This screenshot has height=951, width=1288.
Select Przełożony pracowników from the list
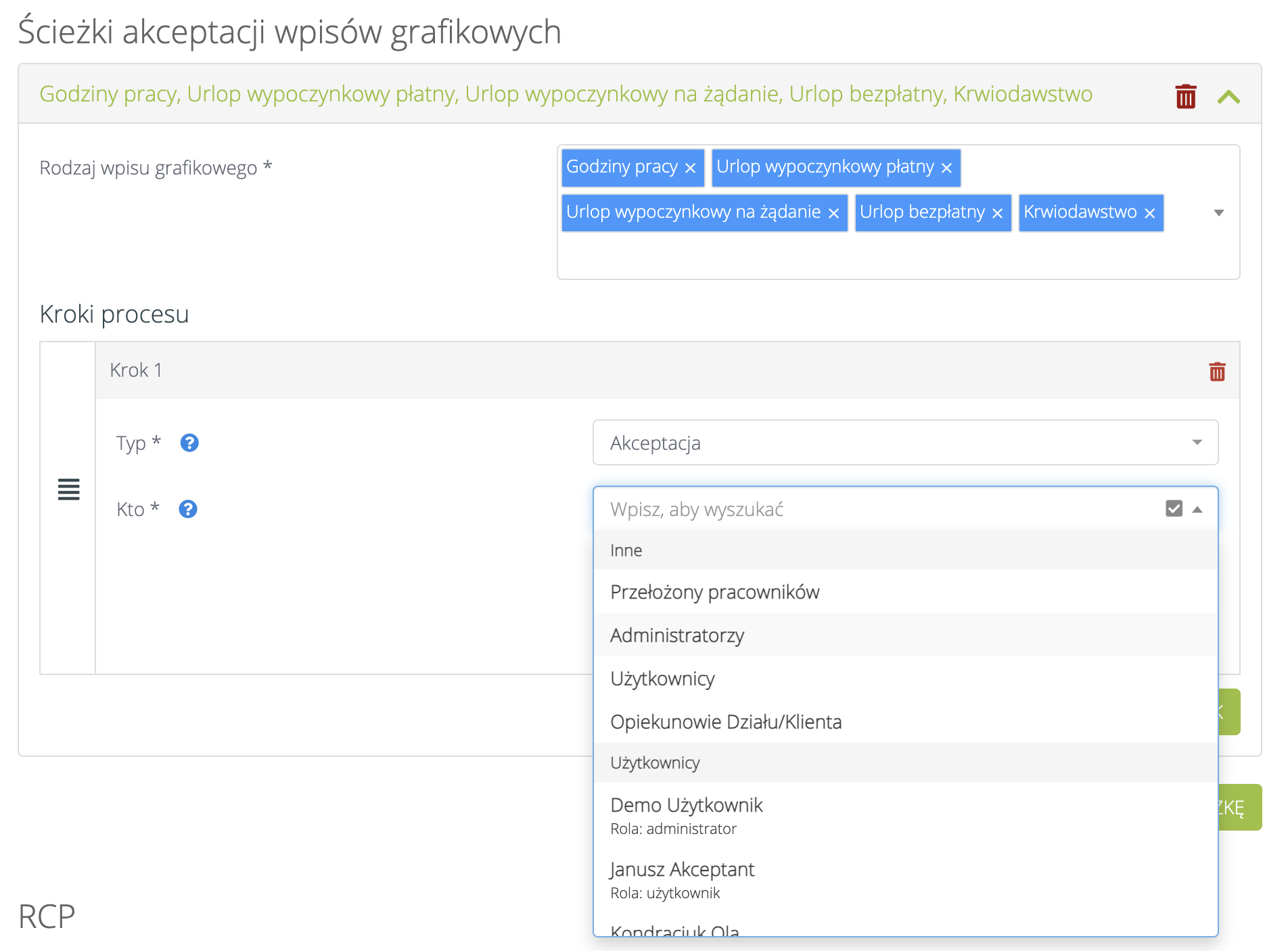coord(714,592)
